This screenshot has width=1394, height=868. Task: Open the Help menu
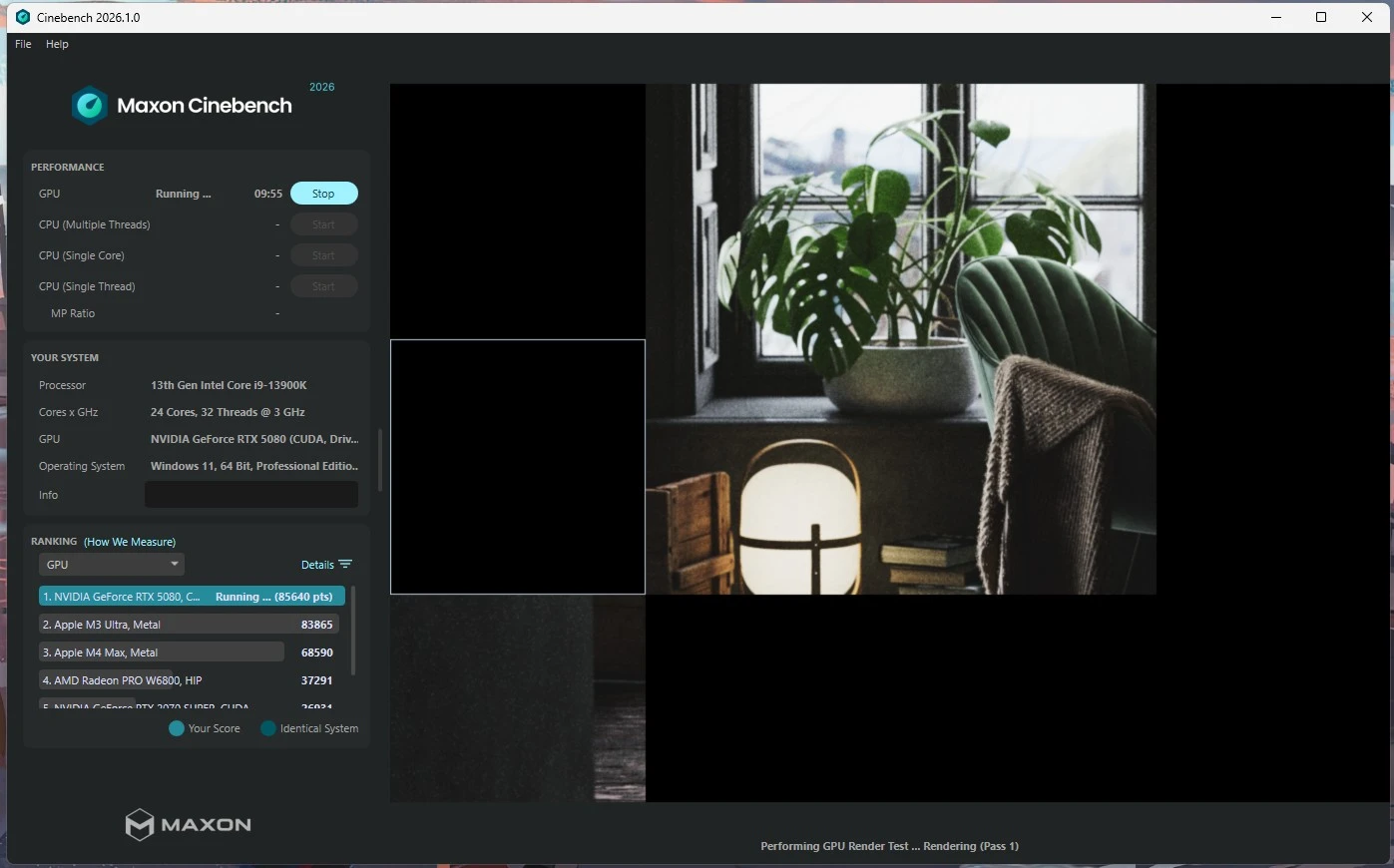pos(57,44)
